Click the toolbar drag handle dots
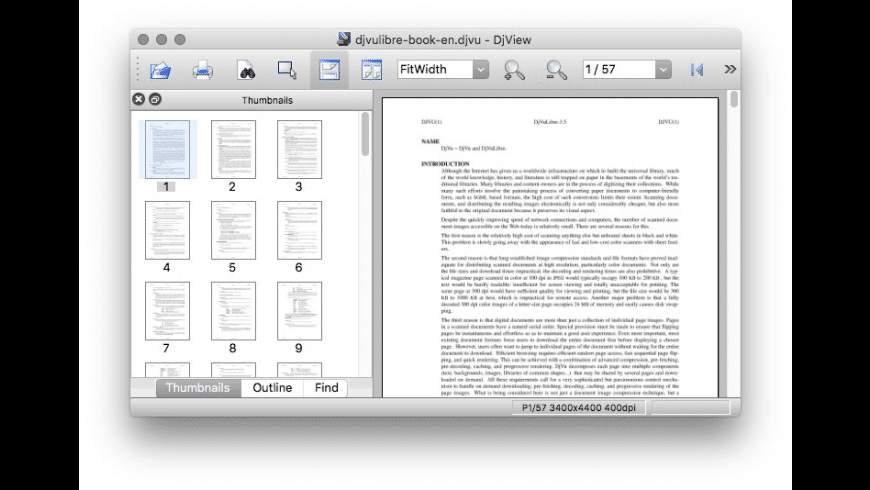 (138, 70)
